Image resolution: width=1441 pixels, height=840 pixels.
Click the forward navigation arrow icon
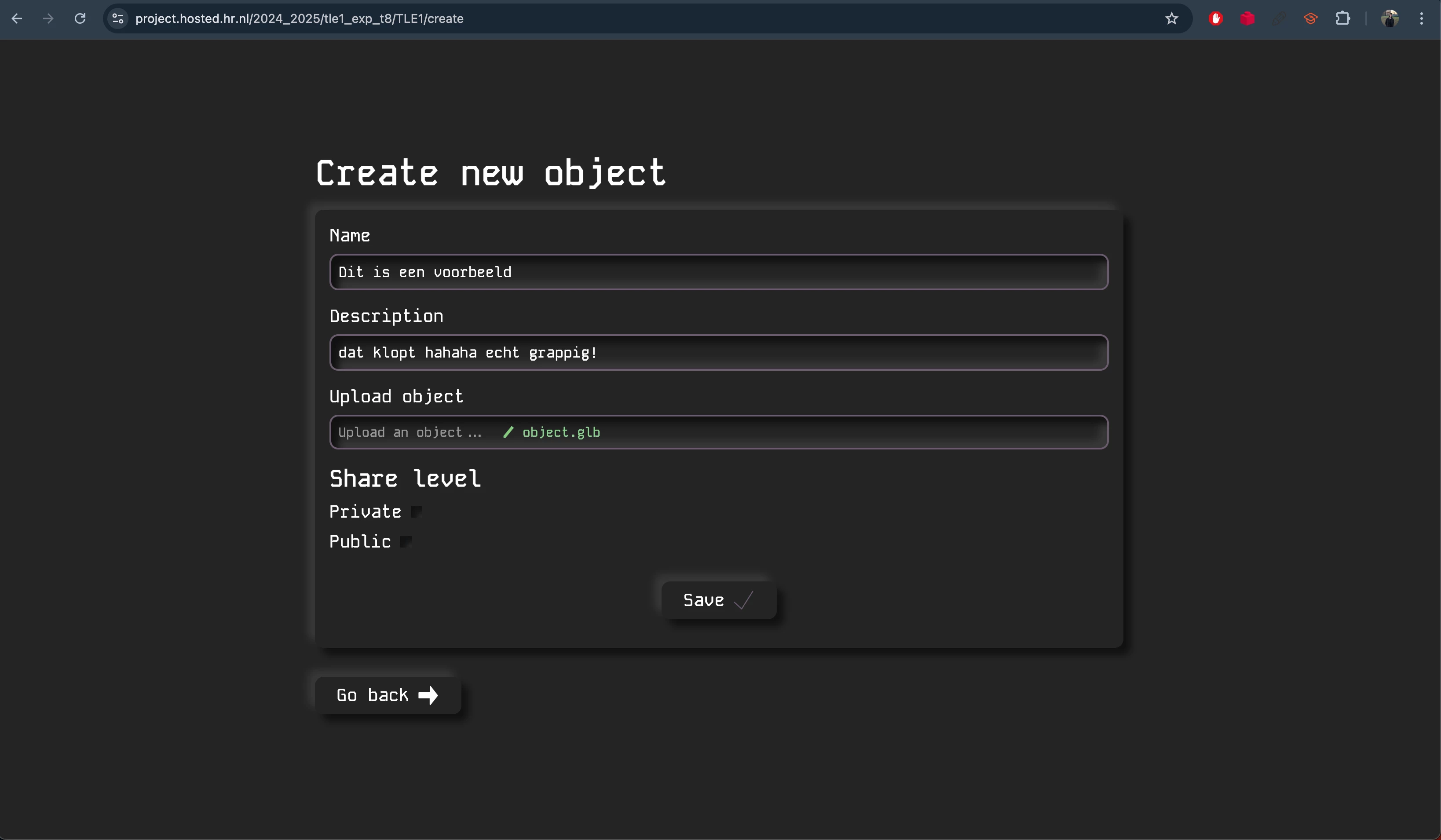point(48,18)
